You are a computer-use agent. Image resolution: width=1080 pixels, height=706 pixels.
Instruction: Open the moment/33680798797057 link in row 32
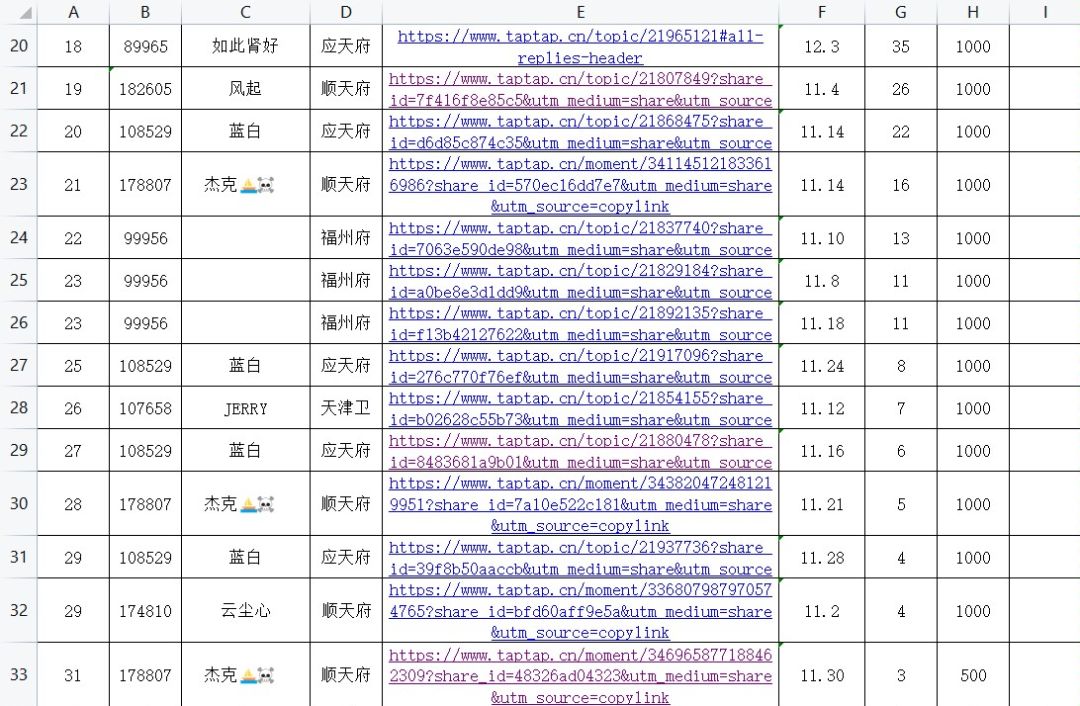pyautogui.click(x=581, y=611)
